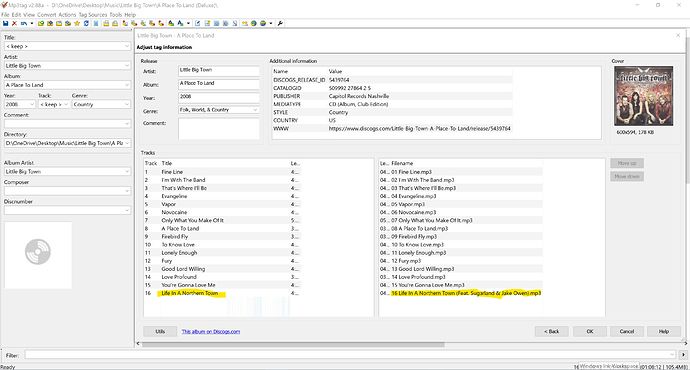Click the yellow star Favorites icon
The image size is (690, 370).
click(77, 23)
